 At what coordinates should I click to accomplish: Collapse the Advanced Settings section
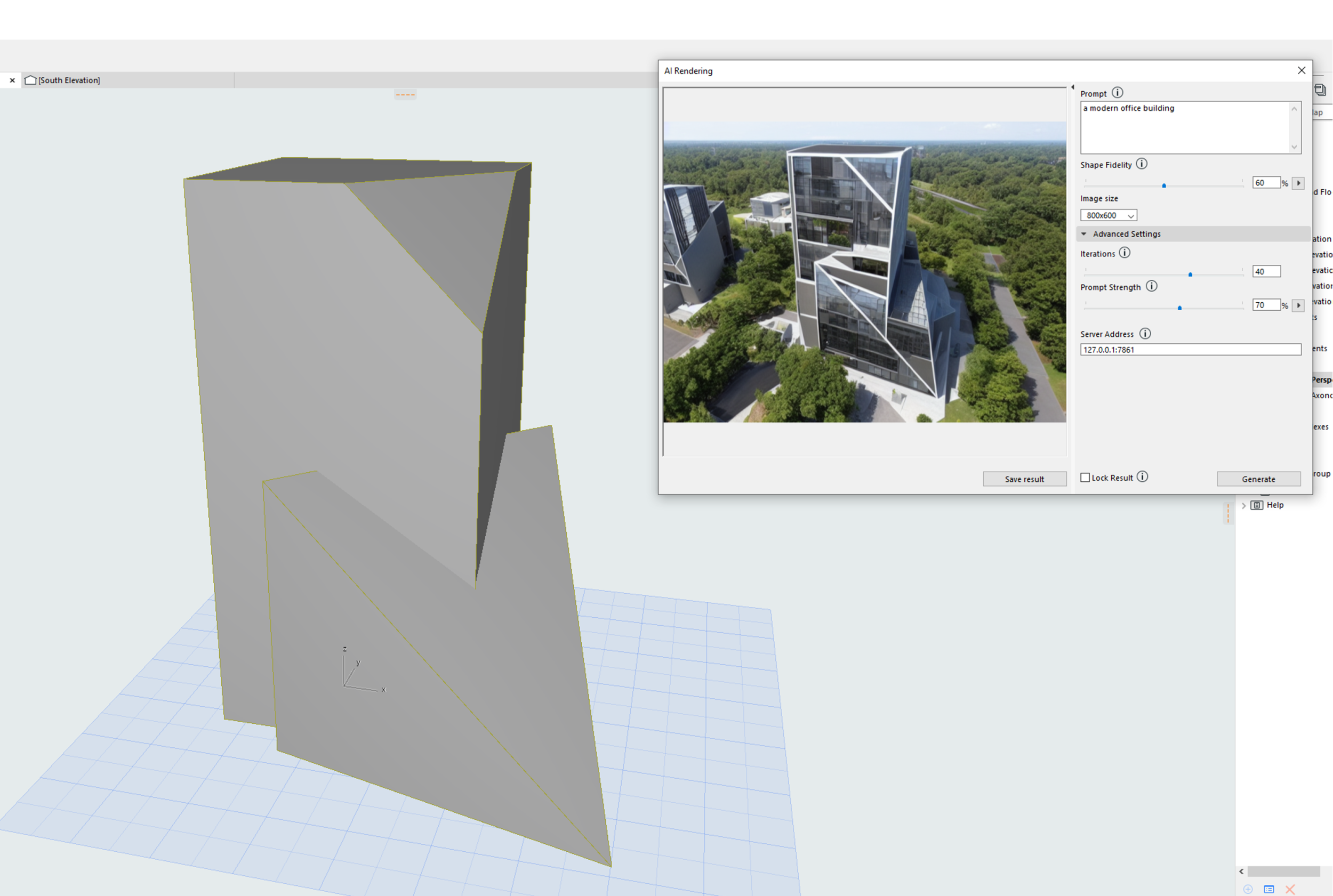pos(1083,233)
